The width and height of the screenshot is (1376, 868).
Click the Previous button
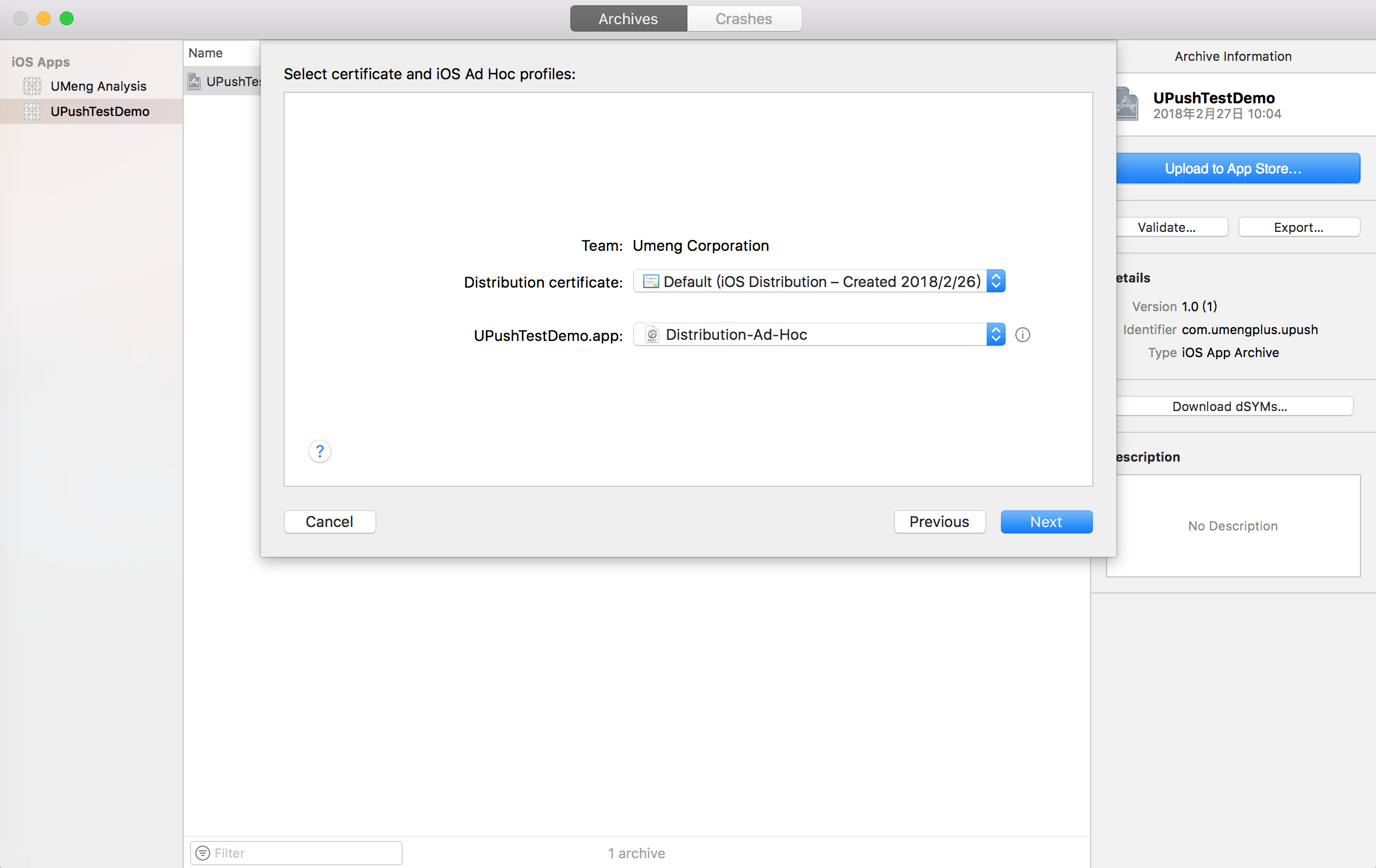[940, 522]
